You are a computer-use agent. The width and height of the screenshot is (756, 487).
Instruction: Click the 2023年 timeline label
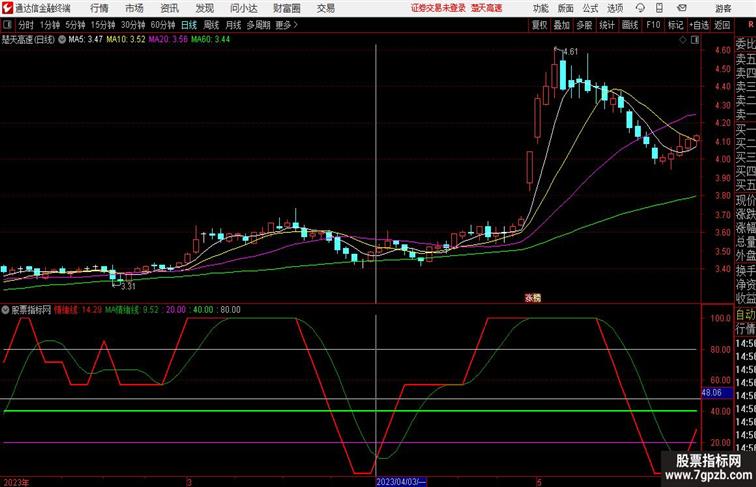coord(16,482)
